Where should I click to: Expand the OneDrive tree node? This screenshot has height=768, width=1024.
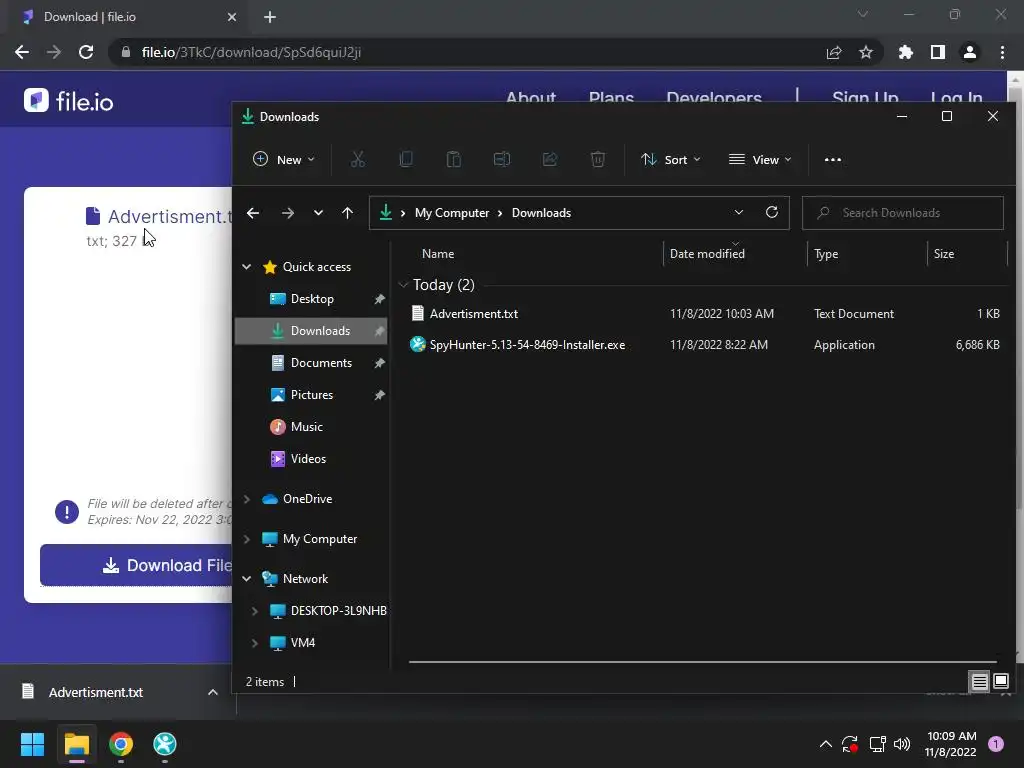pos(247,499)
